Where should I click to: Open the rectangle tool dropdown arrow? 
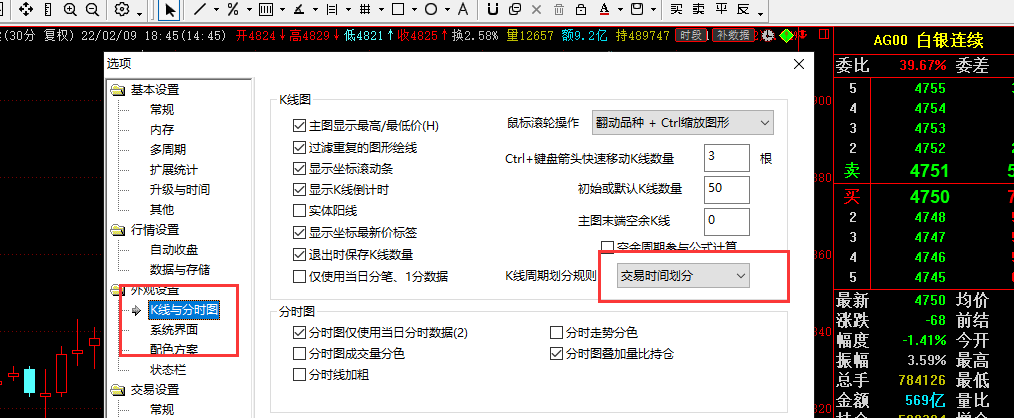[x=413, y=10]
